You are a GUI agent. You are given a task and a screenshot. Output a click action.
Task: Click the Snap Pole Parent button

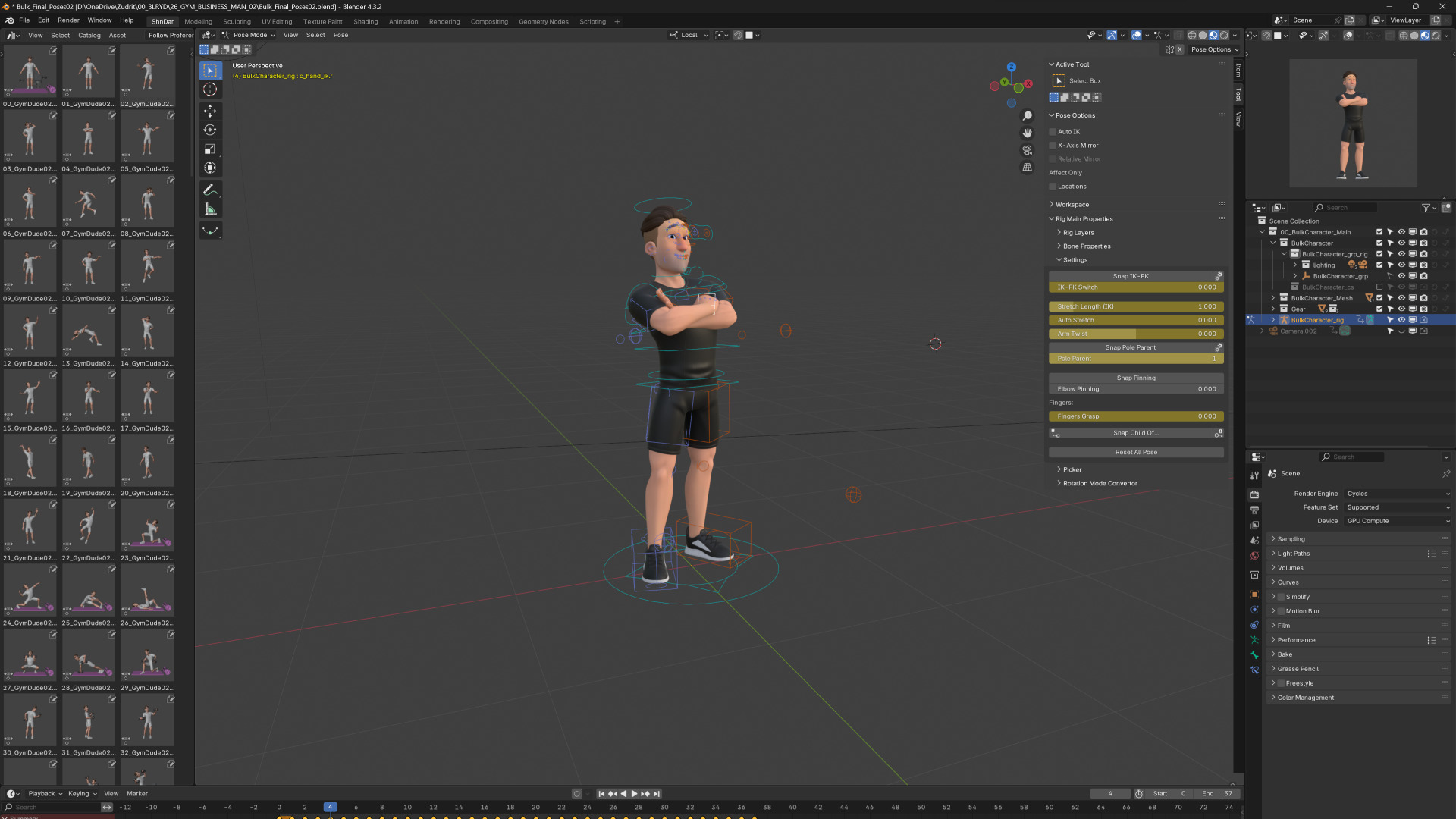[x=1131, y=347]
